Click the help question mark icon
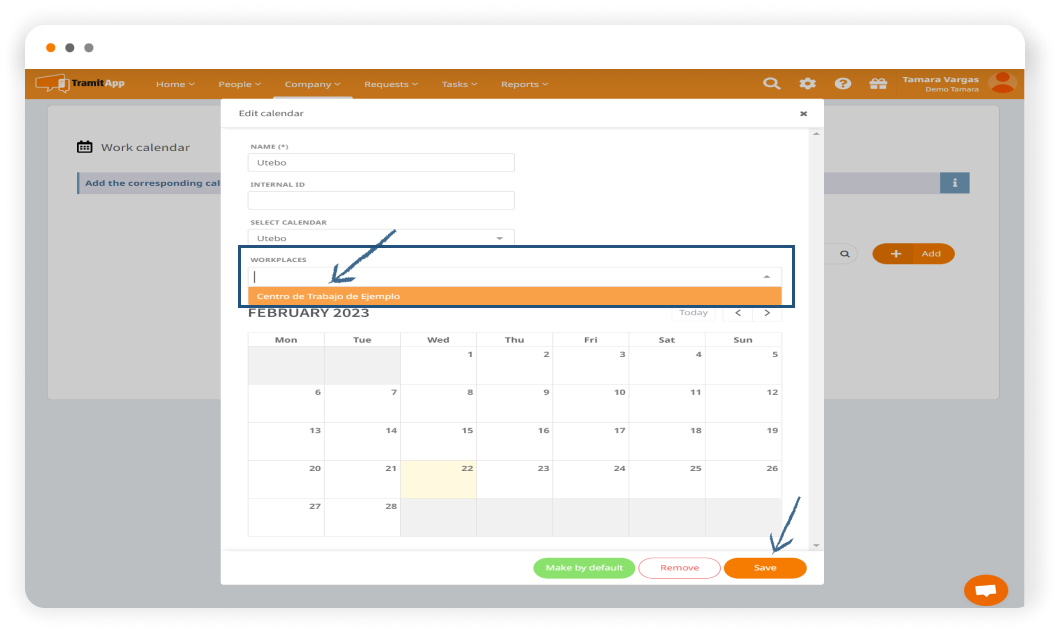 click(843, 84)
